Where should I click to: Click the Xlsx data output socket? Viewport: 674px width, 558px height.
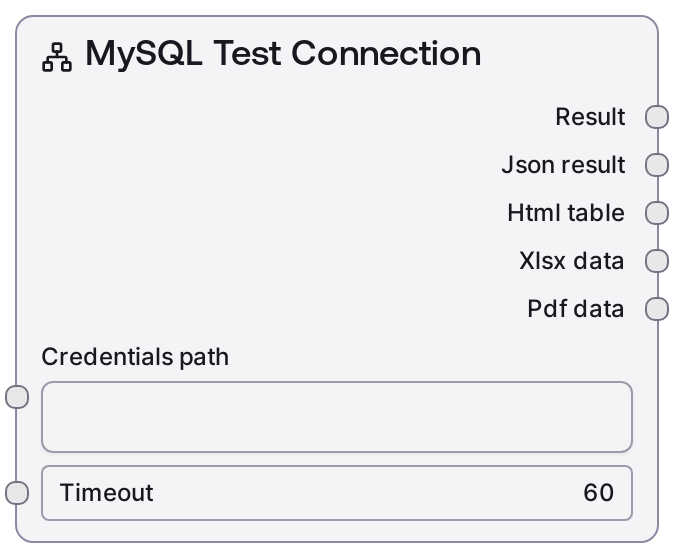656,261
